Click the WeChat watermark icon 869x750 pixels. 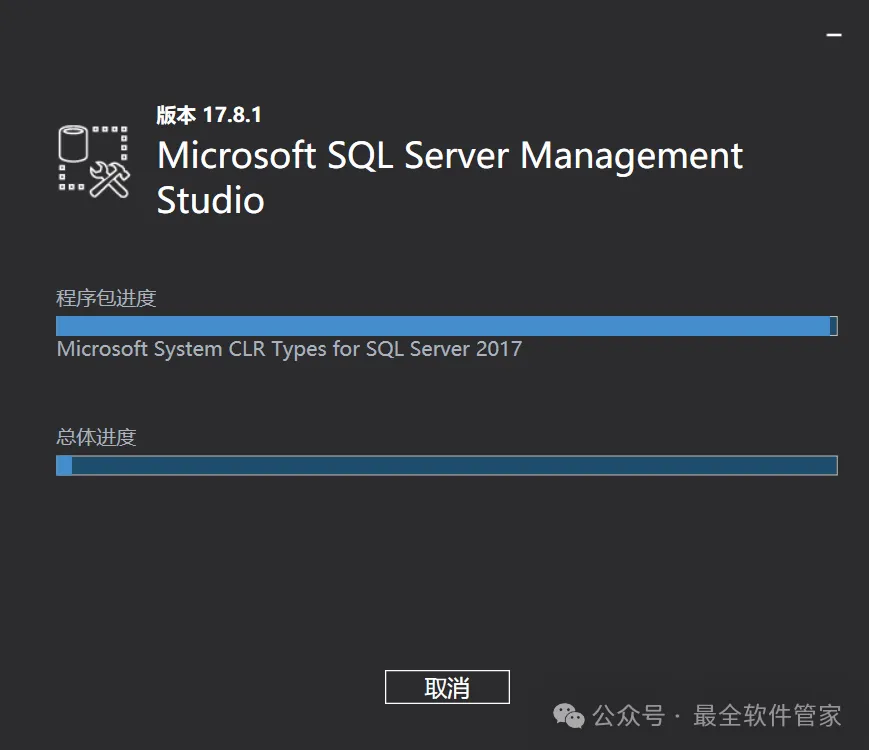point(571,715)
